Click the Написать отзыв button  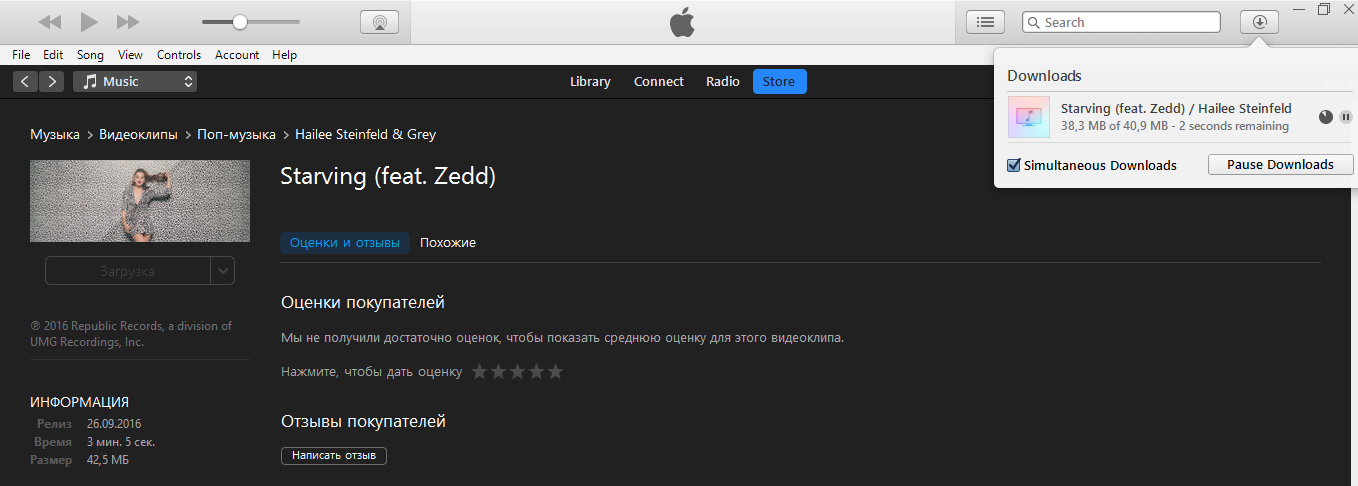coord(334,456)
